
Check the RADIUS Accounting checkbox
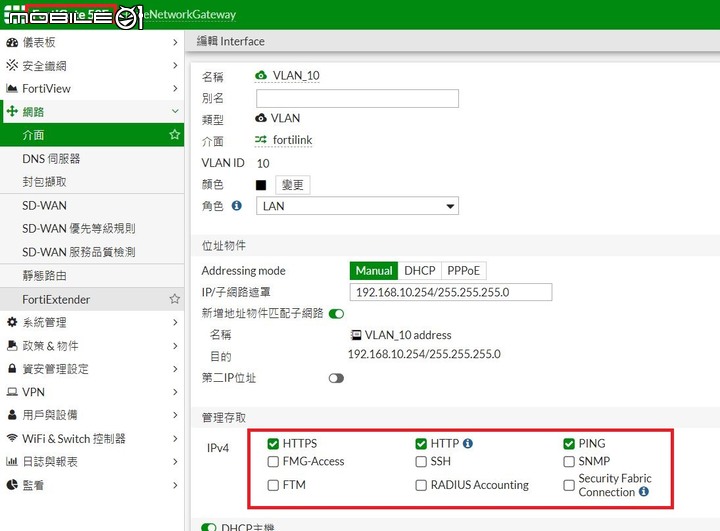(421, 485)
